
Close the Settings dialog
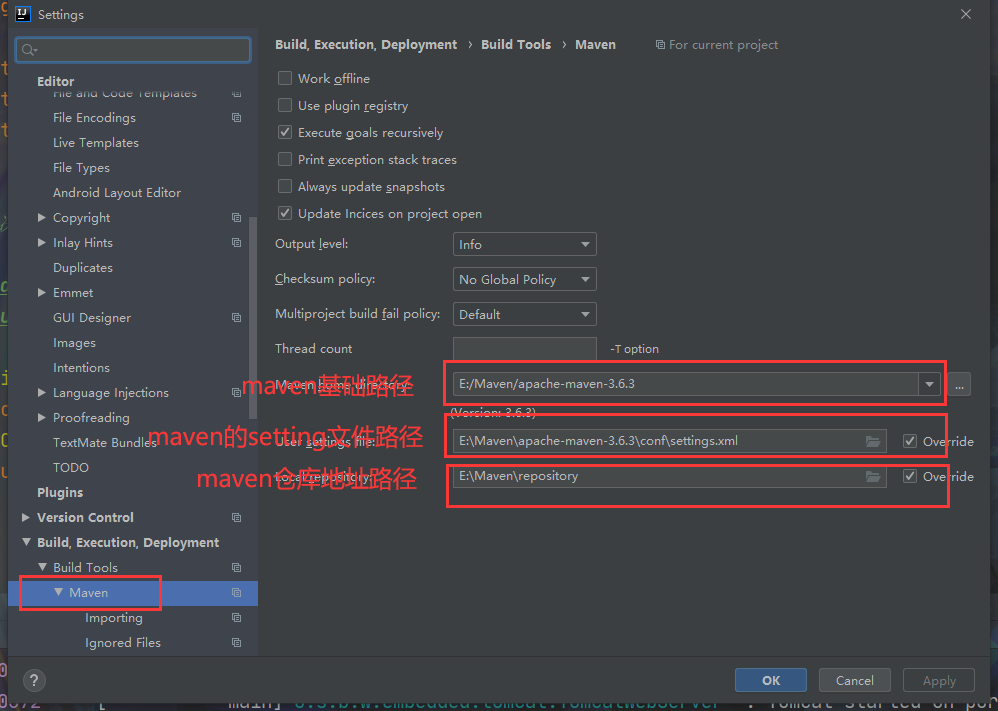pyautogui.click(x=966, y=14)
